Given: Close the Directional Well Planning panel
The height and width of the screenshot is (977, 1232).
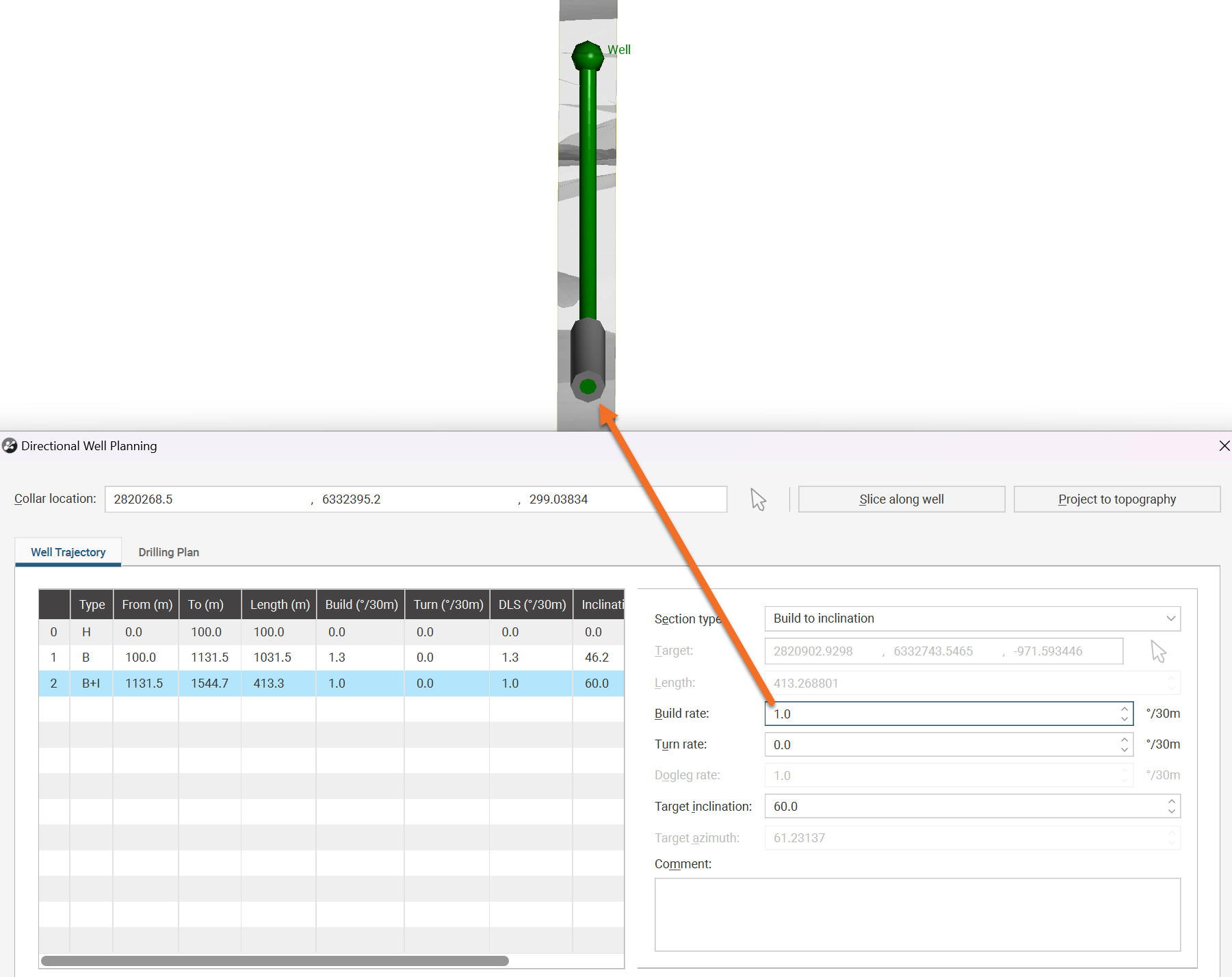Looking at the screenshot, I should tap(1224, 446).
